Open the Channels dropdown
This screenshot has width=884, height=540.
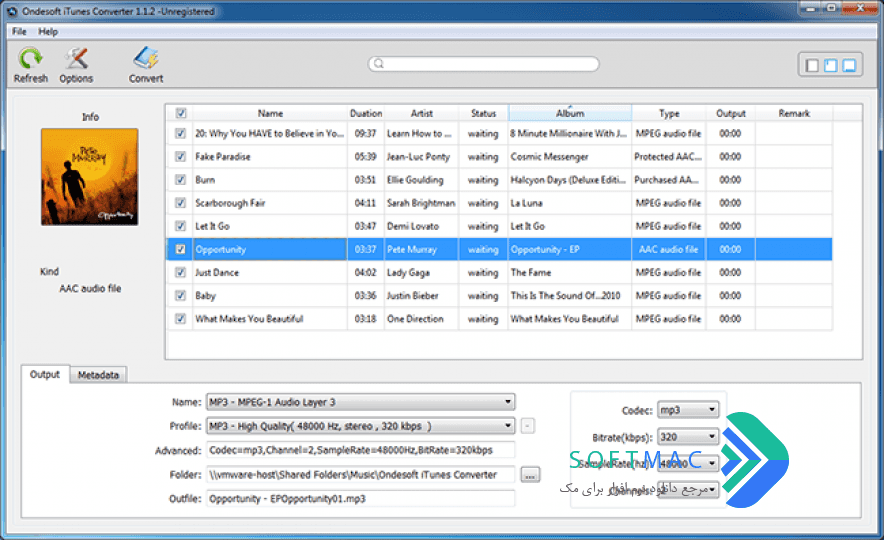[x=688, y=489]
